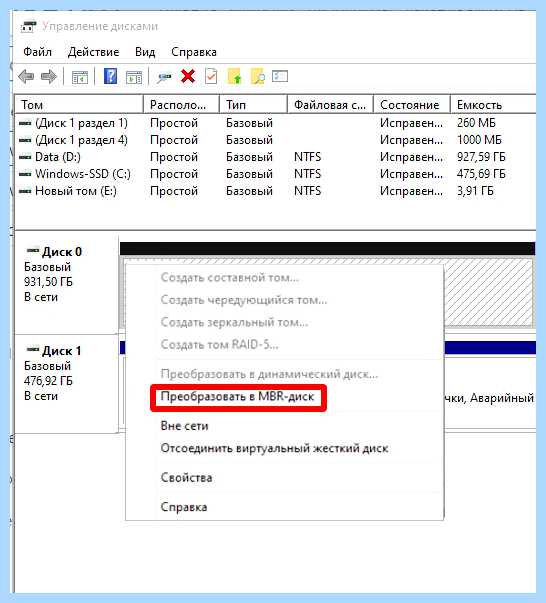Sort by the Том column header
The height and width of the screenshot is (603, 546).
[x=79, y=105]
